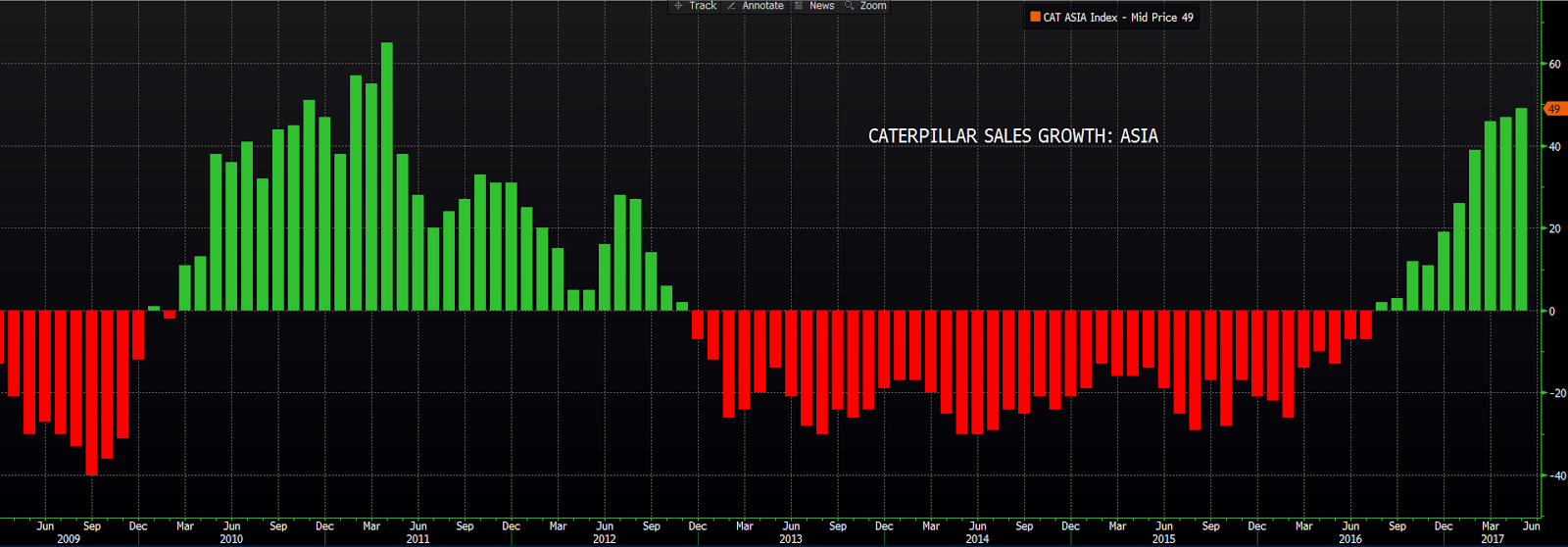The width and height of the screenshot is (1568, 547).
Task: Click the 'CATERPILLAR SALES GROWTH: ASIA' chart title
Action: pos(1013,136)
